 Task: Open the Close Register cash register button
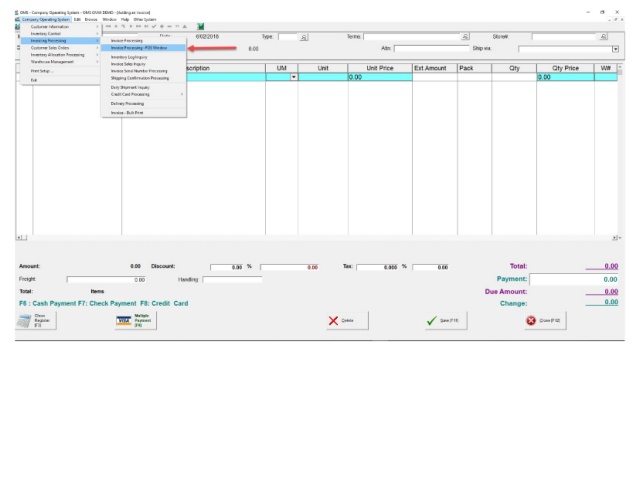[x=36, y=320]
